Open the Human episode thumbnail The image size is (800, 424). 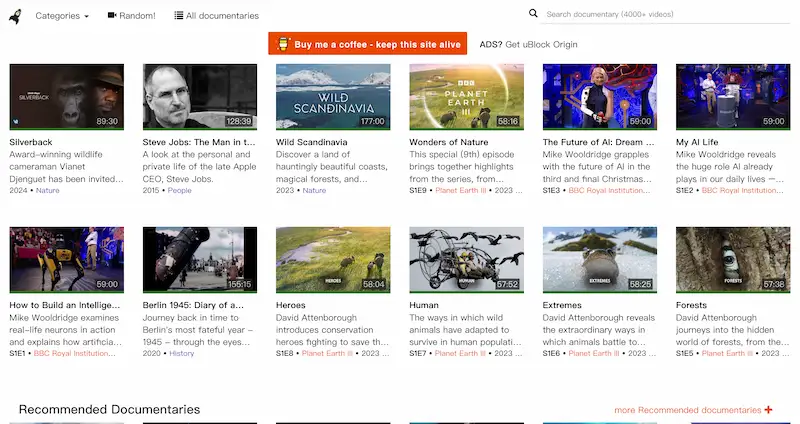pyautogui.click(x=466, y=260)
